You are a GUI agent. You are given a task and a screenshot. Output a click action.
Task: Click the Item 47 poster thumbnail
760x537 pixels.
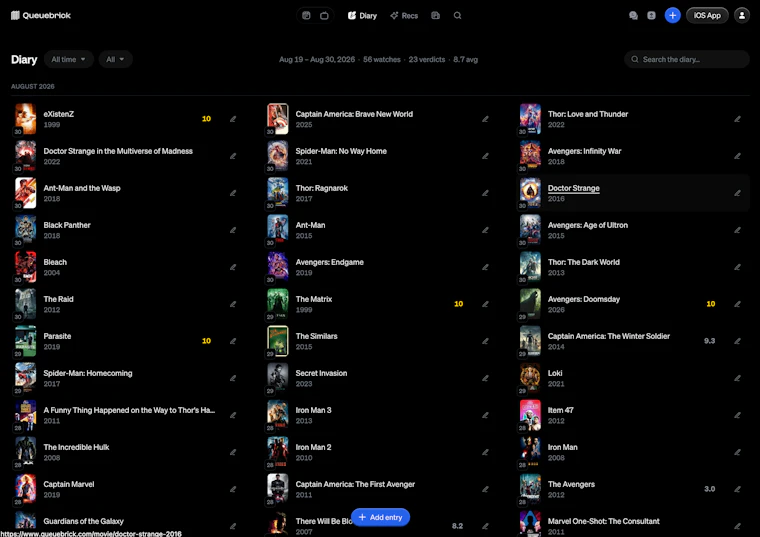point(530,415)
